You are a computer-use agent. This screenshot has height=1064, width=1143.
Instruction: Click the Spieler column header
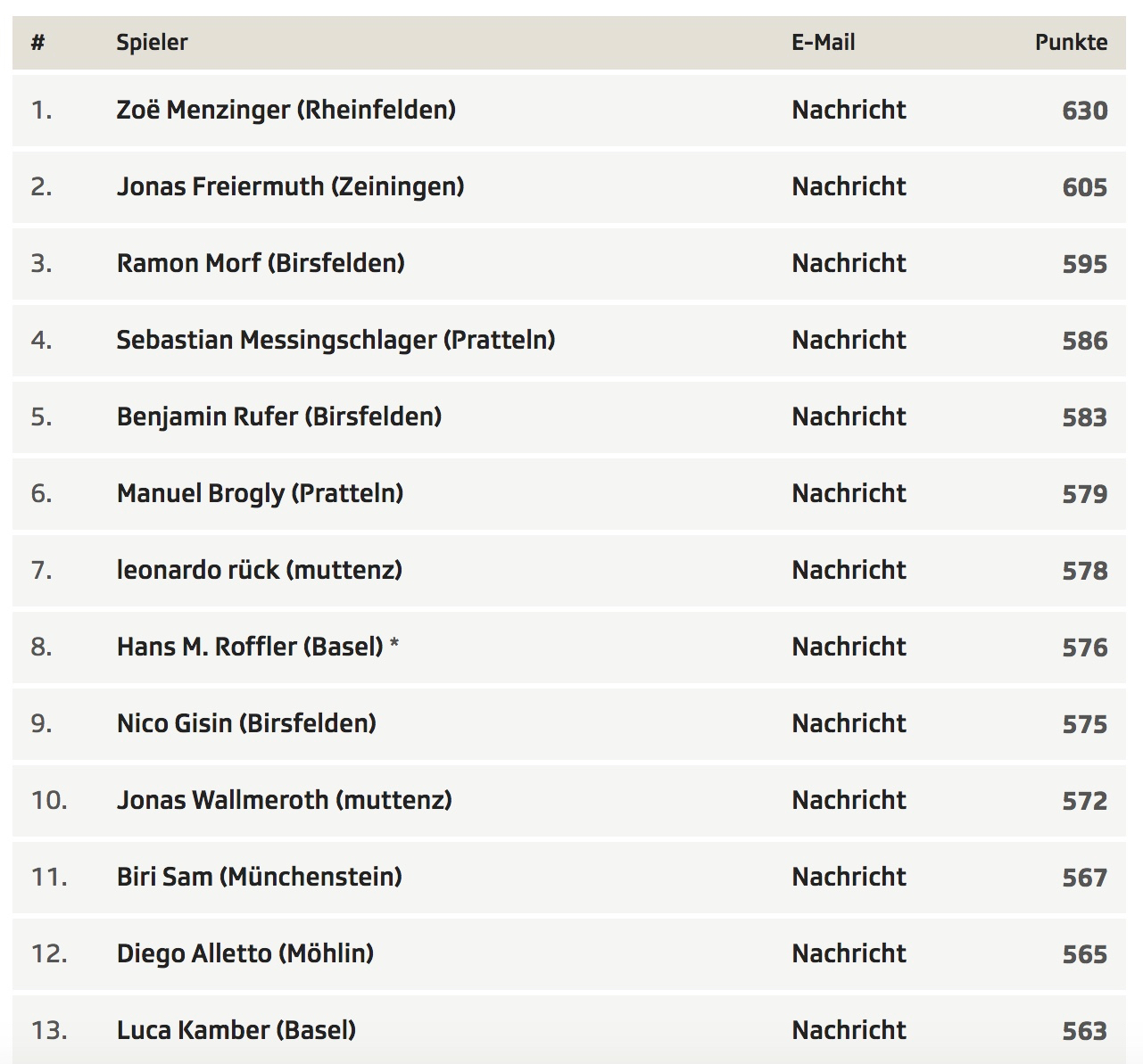pos(152,42)
